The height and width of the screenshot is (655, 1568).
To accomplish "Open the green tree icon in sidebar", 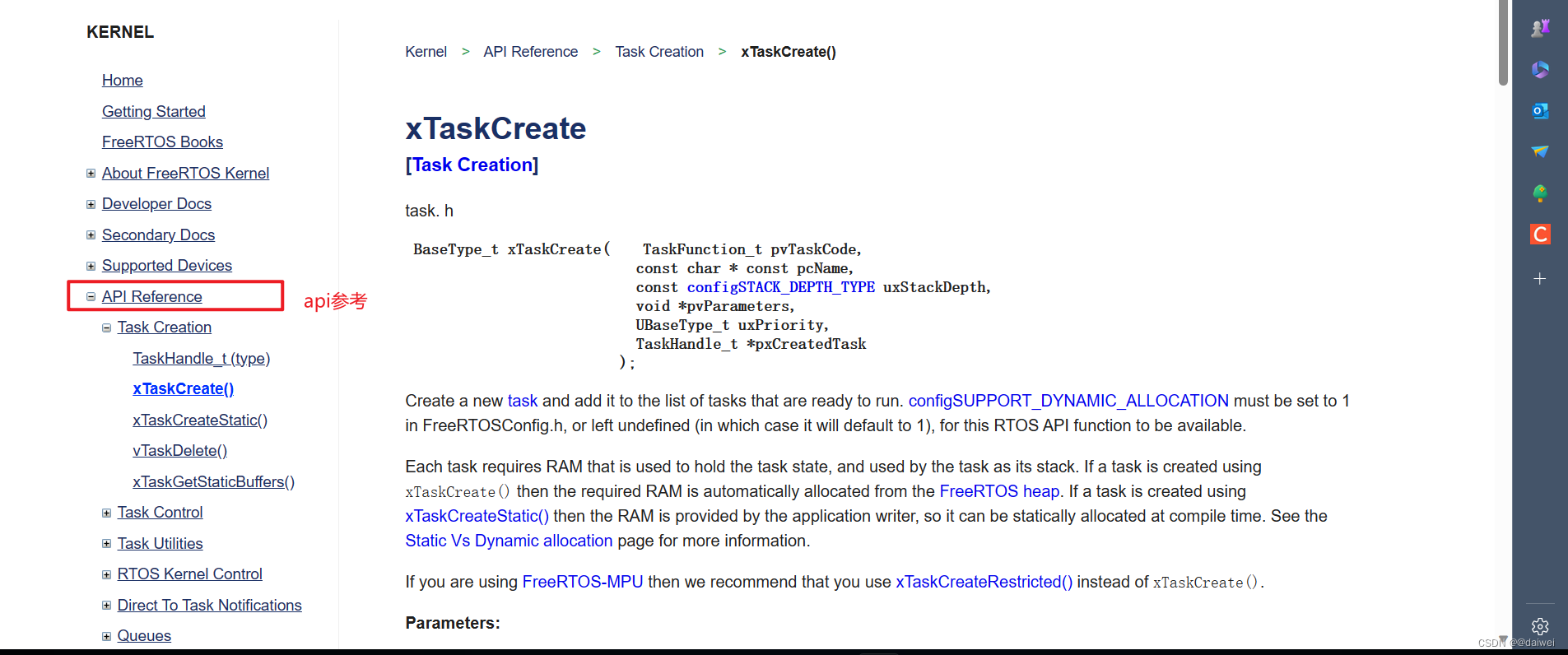I will [x=1540, y=193].
